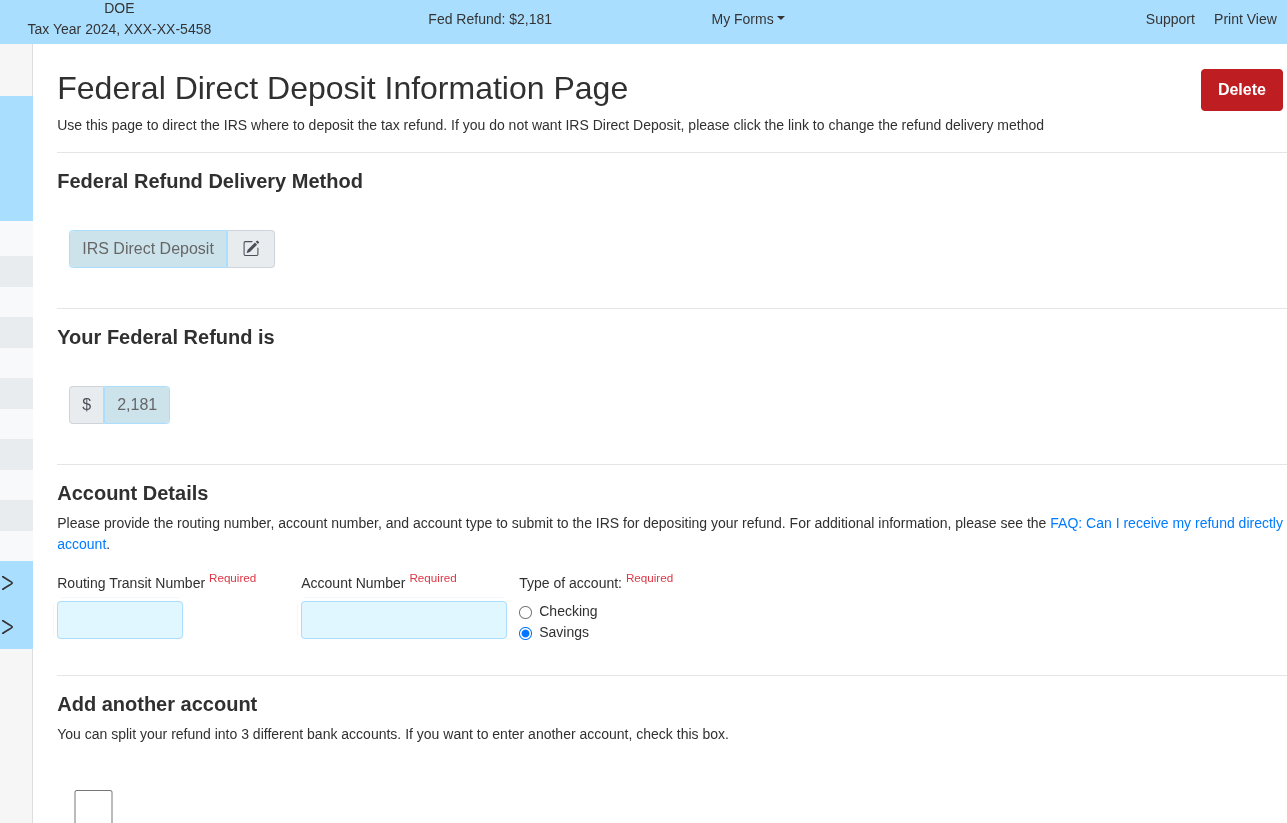Click the Add another account heading
The image size is (1287, 823).
pos(157,704)
